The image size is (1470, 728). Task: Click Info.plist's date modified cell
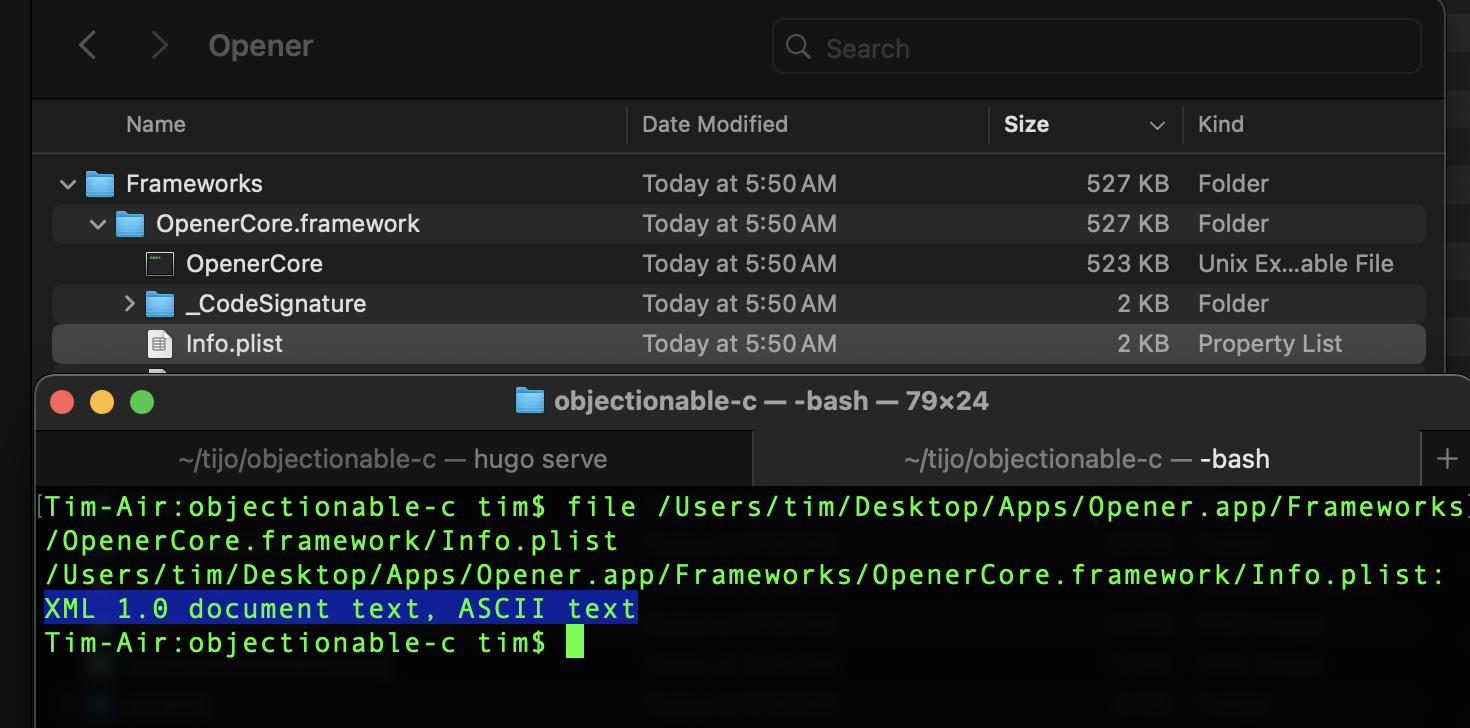[739, 344]
